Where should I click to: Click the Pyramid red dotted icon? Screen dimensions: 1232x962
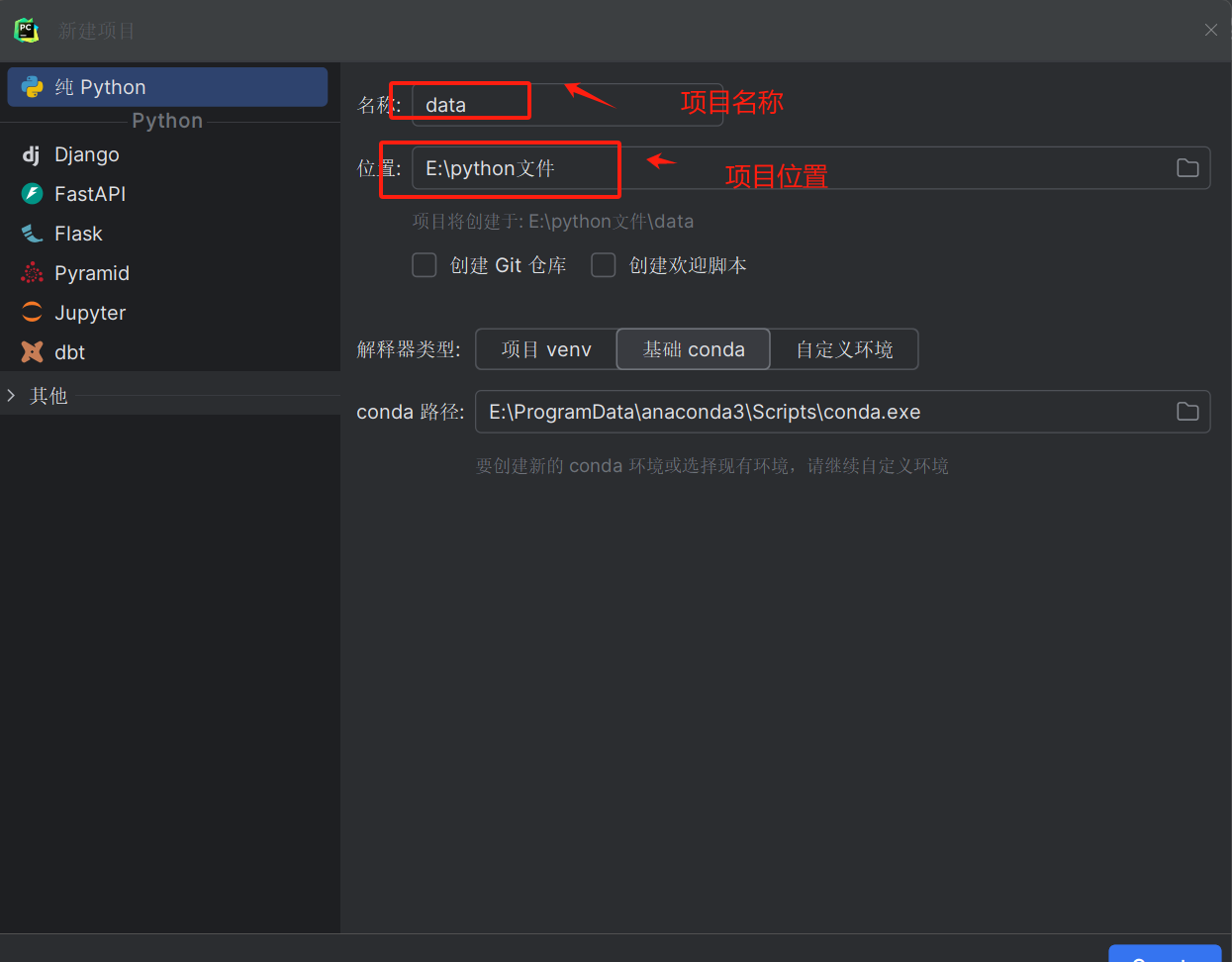pos(32,273)
